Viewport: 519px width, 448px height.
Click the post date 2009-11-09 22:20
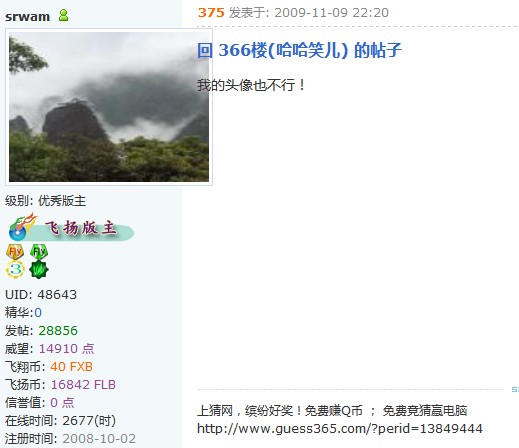(331, 13)
